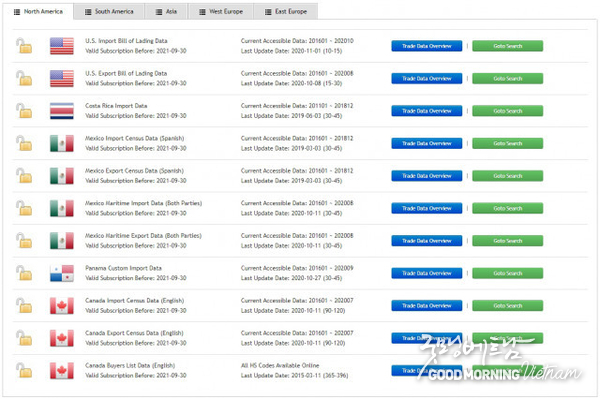This screenshot has width=600, height=399.
Task: Open Trade Data Overview for Mexico Export Census Data
Action: pos(427,176)
